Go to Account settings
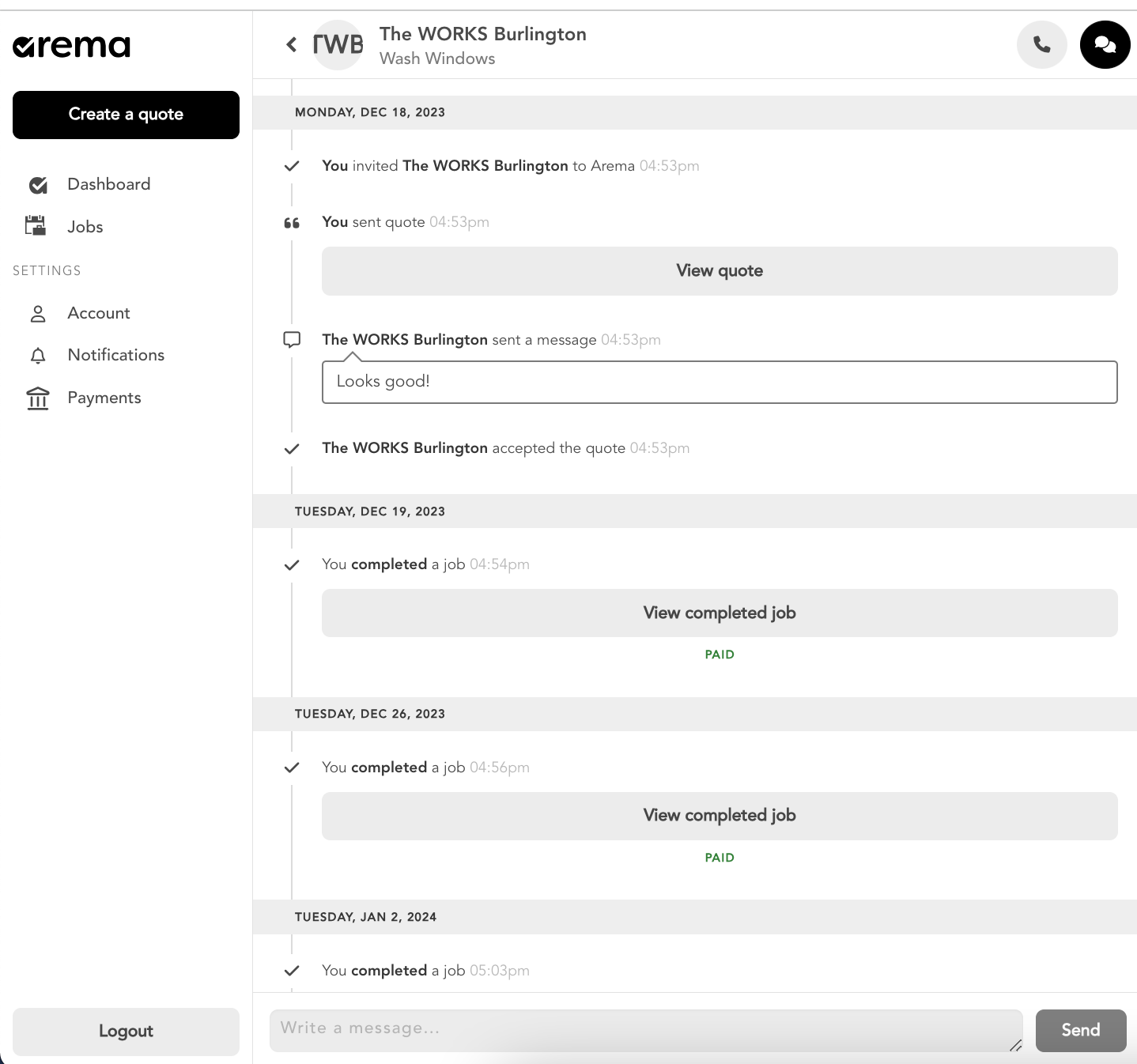The width and height of the screenshot is (1137, 1064). [x=98, y=313]
